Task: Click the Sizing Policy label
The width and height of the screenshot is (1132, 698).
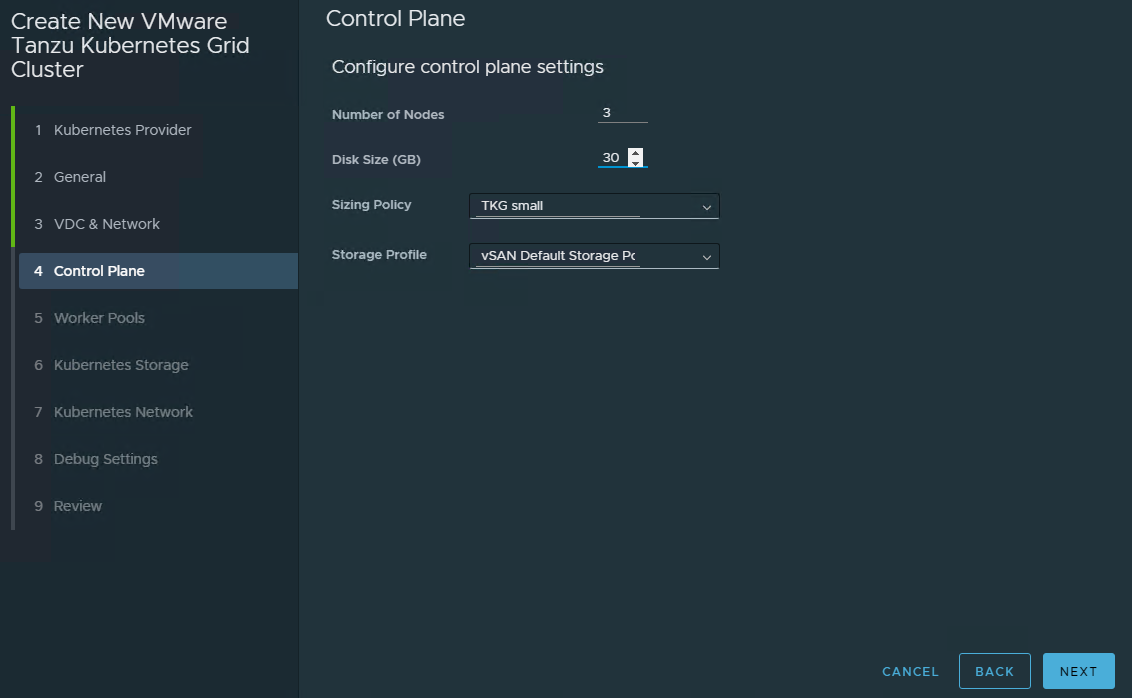Action: coord(371,205)
